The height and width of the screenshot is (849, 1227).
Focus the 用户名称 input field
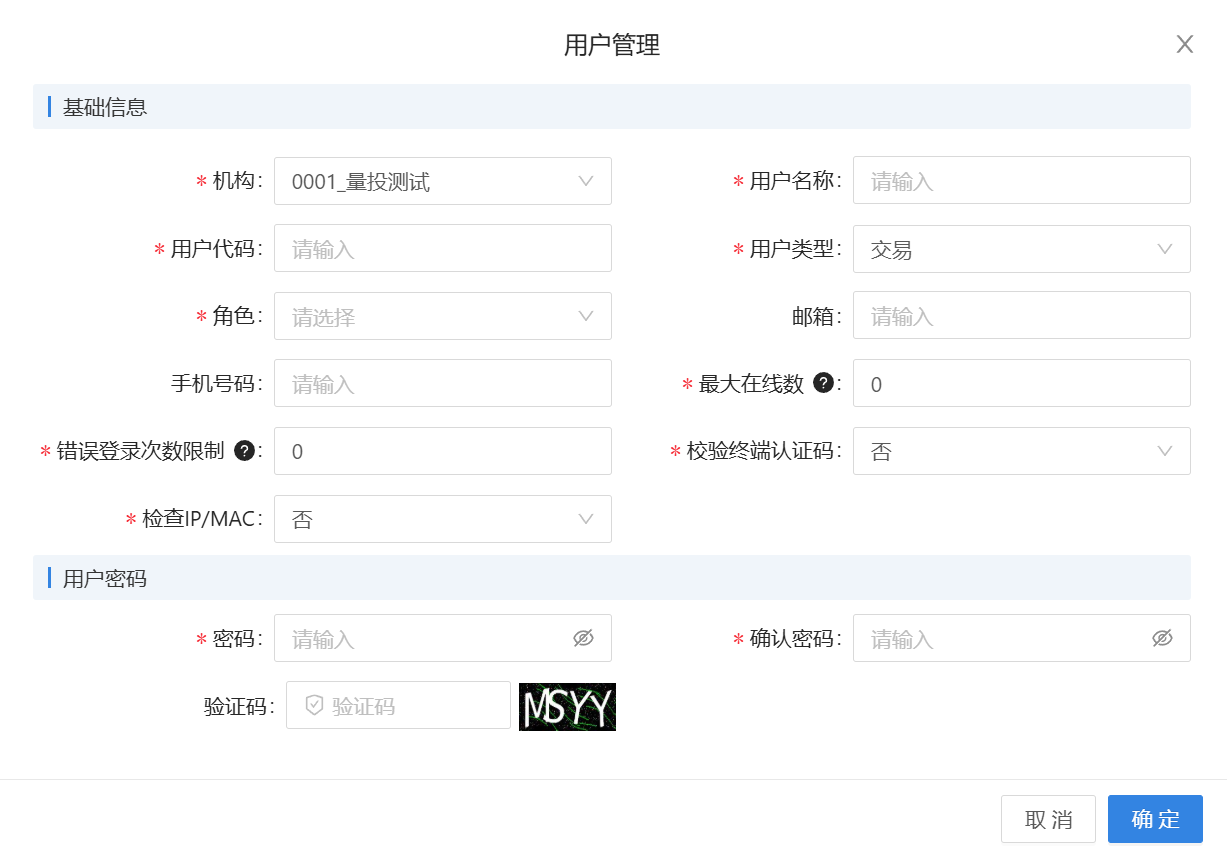point(1022,180)
